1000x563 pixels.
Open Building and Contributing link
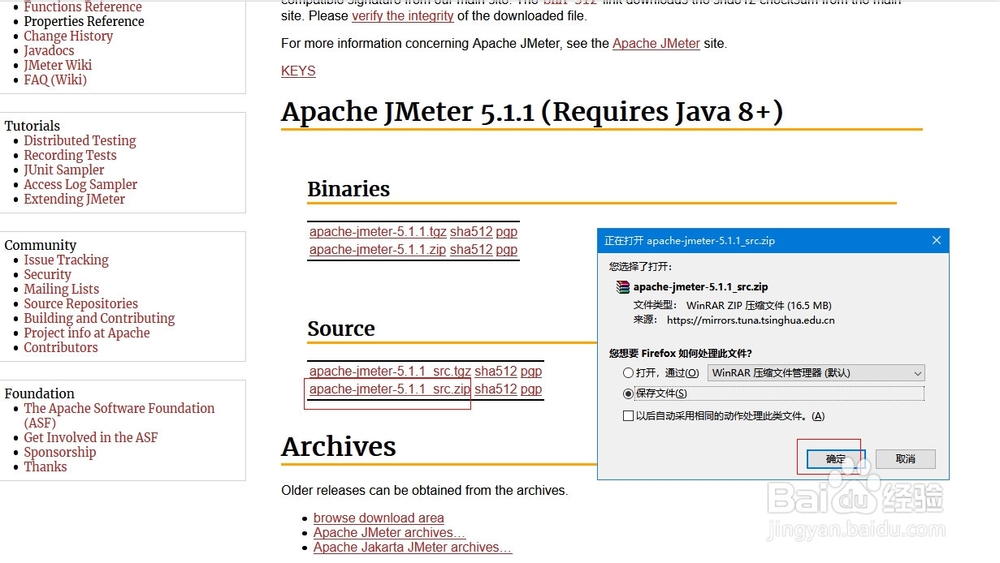(99, 318)
